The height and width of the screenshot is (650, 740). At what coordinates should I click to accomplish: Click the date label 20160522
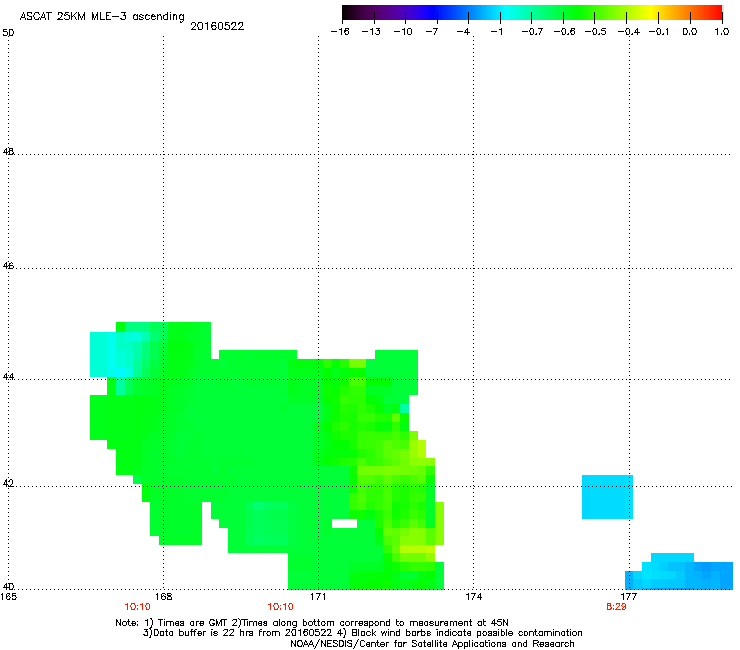pyautogui.click(x=217, y=26)
